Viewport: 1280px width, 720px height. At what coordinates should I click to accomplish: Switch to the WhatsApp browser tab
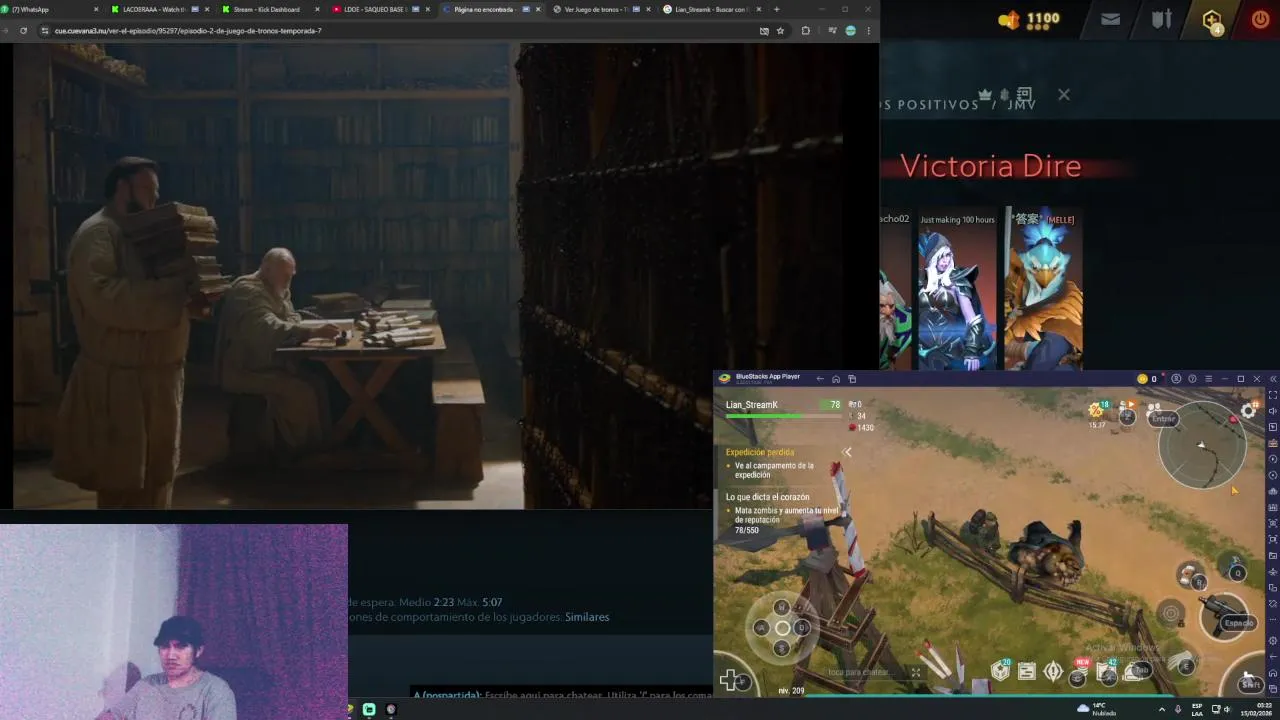pos(50,9)
